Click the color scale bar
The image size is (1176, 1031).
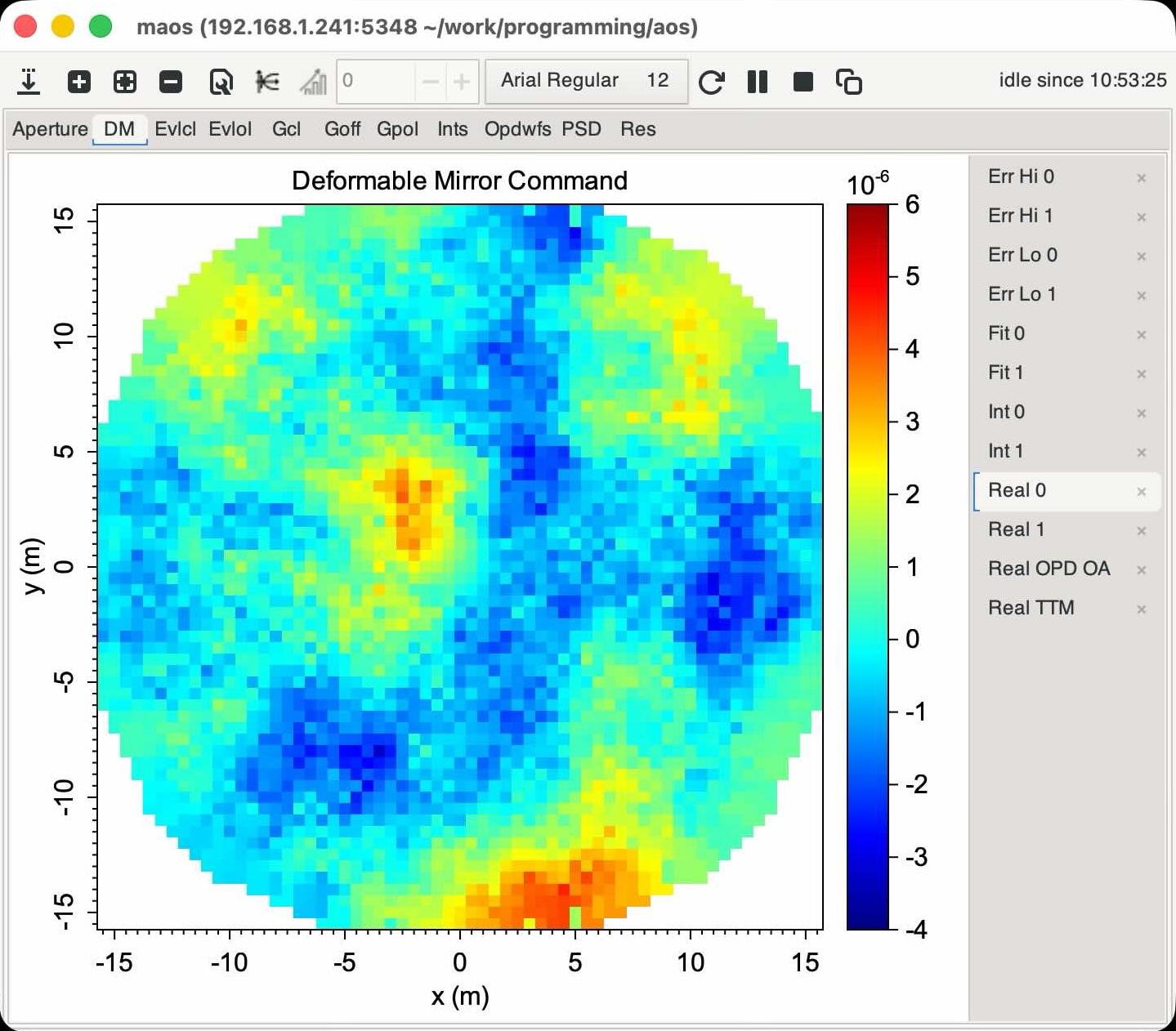[x=867, y=566]
